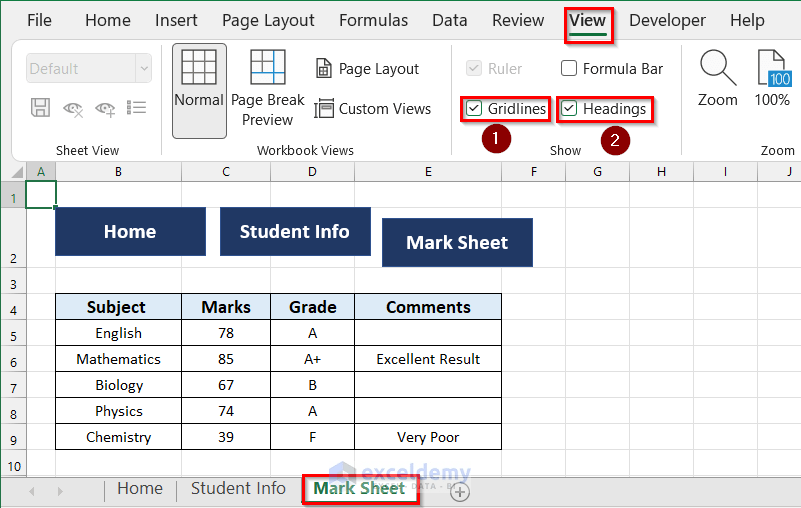Select the grade cell showing B

point(313,385)
